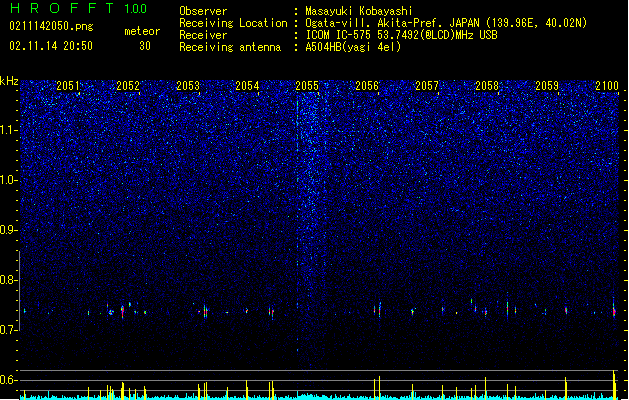This screenshot has height=400, width=629.
Task: Click the 1.0 kHz axis tick label
Action: pyautogui.click(x=9, y=180)
